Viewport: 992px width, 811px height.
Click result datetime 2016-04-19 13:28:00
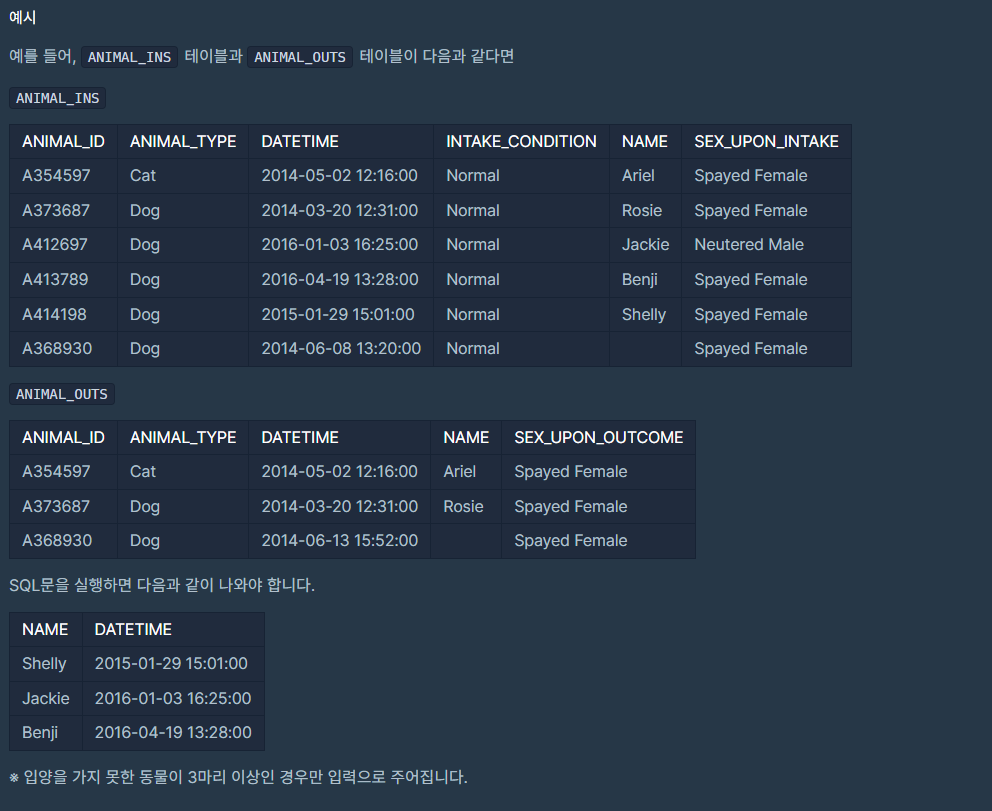173,733
